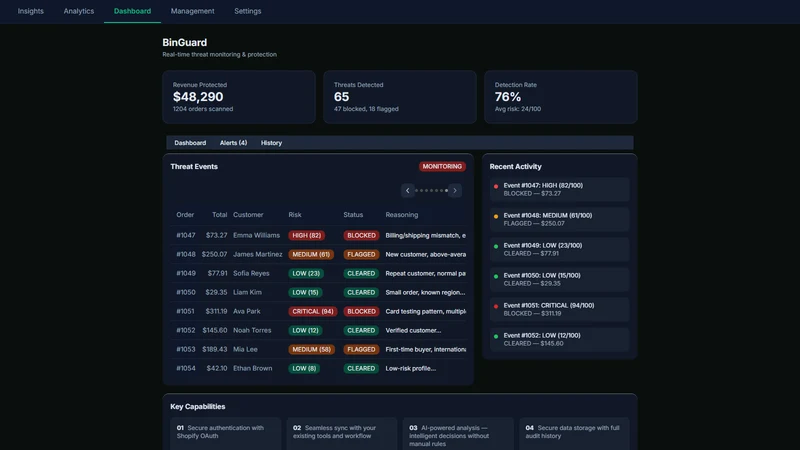Open Event #1052 LOW in Recent Activity
The height and width of the screenshot is (450, 800).
[x=559, y=339]
